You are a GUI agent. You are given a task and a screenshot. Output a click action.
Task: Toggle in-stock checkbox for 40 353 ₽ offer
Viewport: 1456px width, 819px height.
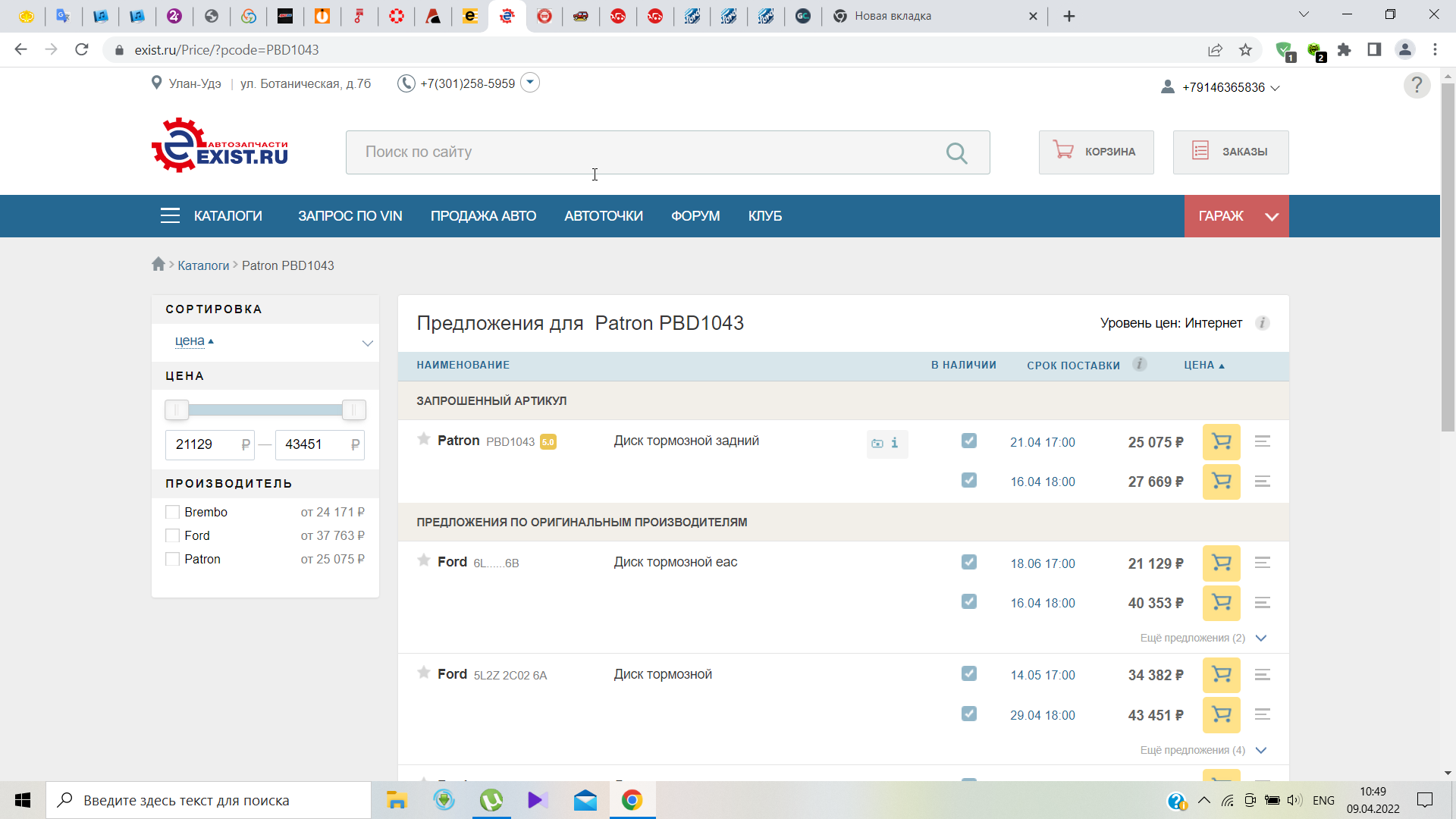click(969, 601)
